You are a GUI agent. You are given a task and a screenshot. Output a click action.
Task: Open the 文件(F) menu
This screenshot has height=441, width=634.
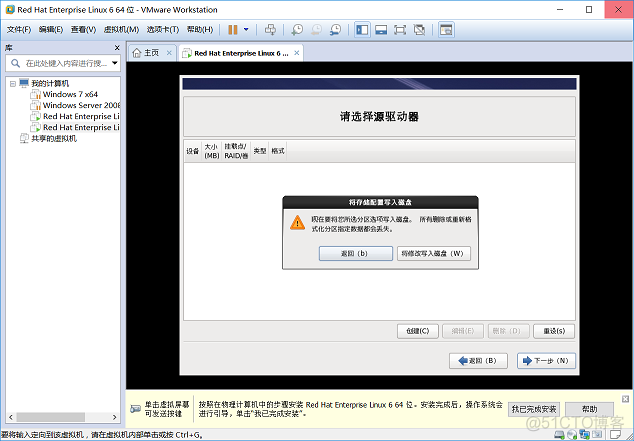tap(19, 30)
